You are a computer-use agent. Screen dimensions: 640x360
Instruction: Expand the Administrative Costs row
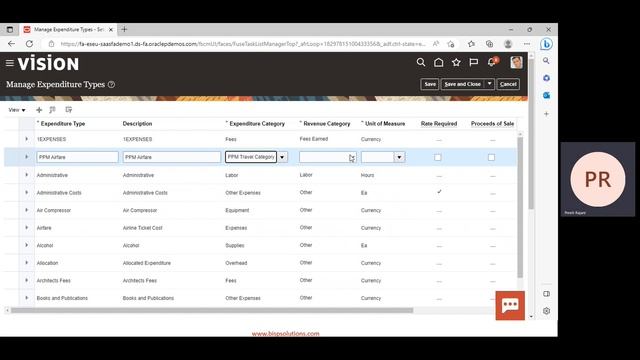coord(27,193)
